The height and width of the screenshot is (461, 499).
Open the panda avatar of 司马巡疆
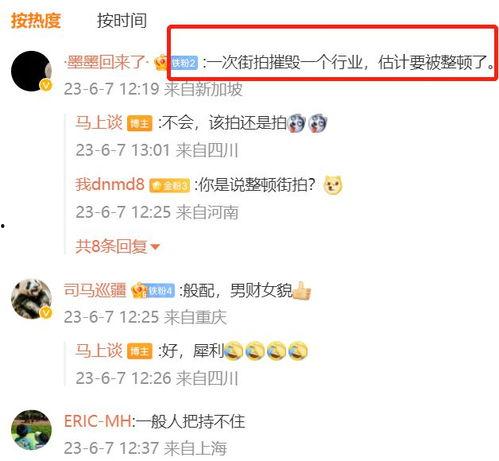click(x=31, y=299)
